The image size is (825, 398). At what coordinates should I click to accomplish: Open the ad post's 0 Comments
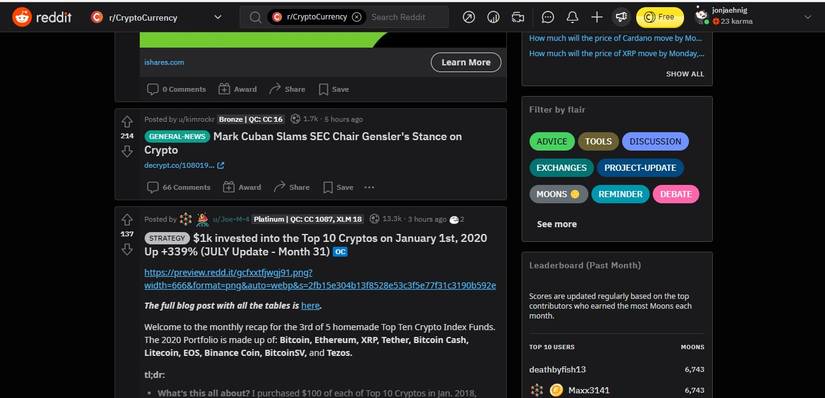pyautogui.click(x=176, y=89)
